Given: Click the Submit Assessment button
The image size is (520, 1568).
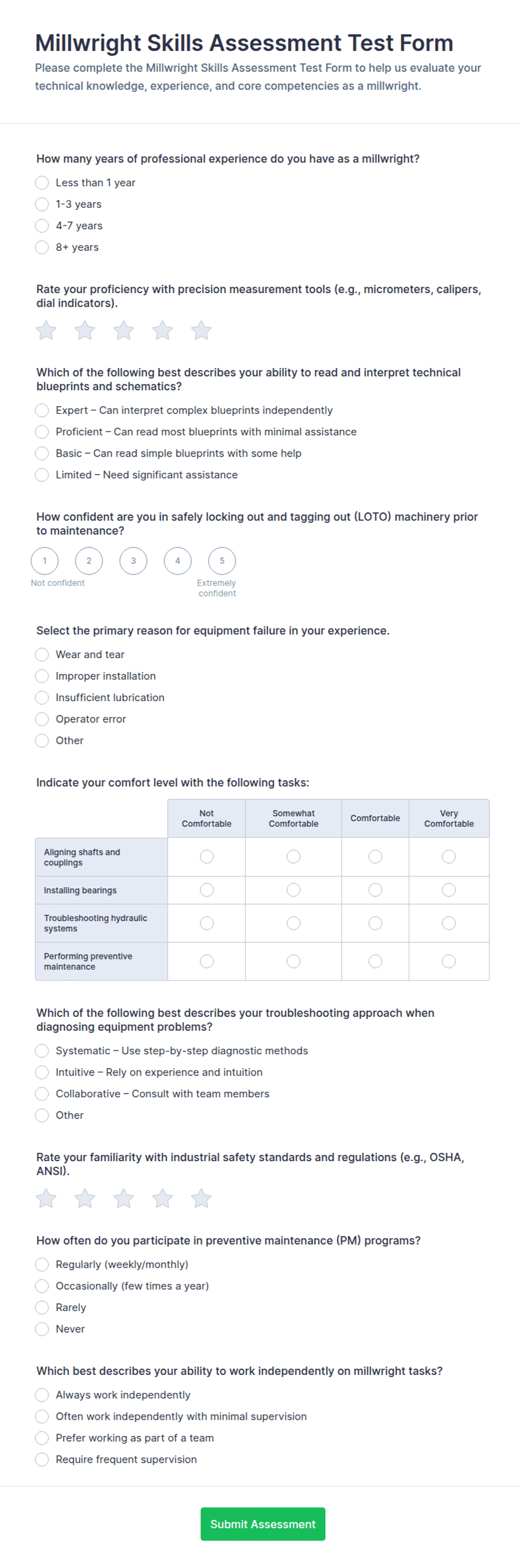Looking at the screenshot, I should pos(263,1524).
